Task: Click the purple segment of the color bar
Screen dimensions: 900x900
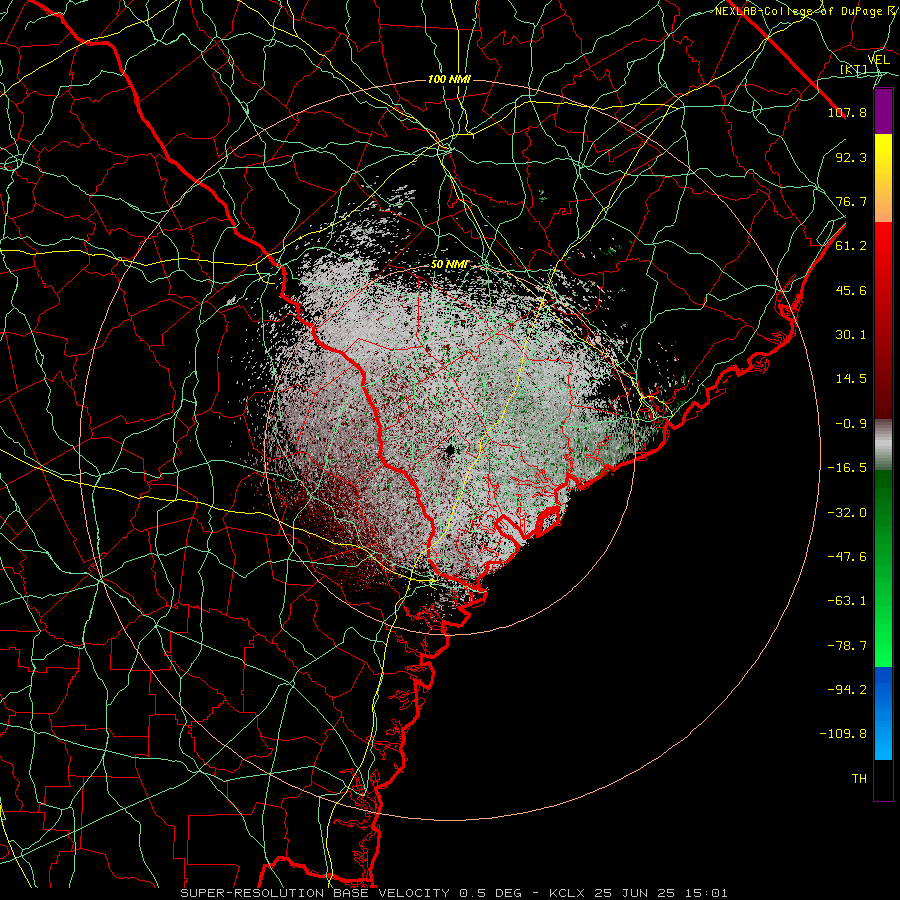Action: (x=883, y=112)
